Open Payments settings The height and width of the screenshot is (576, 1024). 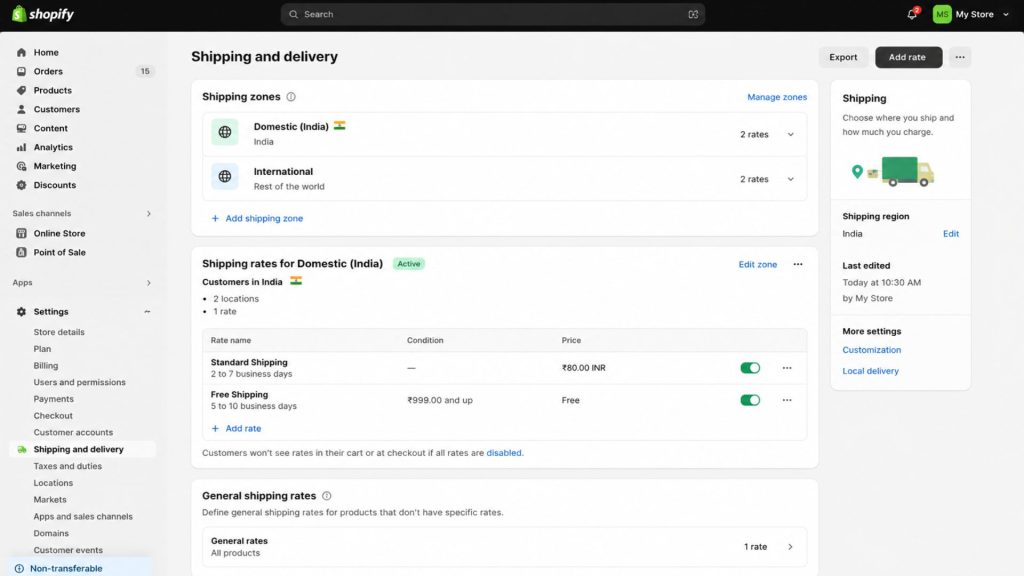[x=54, y=398]
